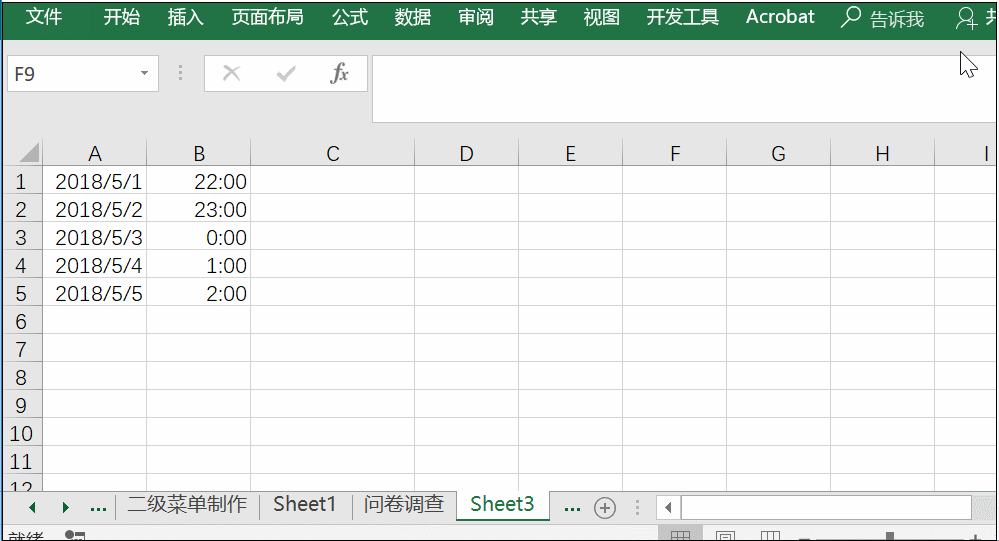Select column C header

(333, 154)
